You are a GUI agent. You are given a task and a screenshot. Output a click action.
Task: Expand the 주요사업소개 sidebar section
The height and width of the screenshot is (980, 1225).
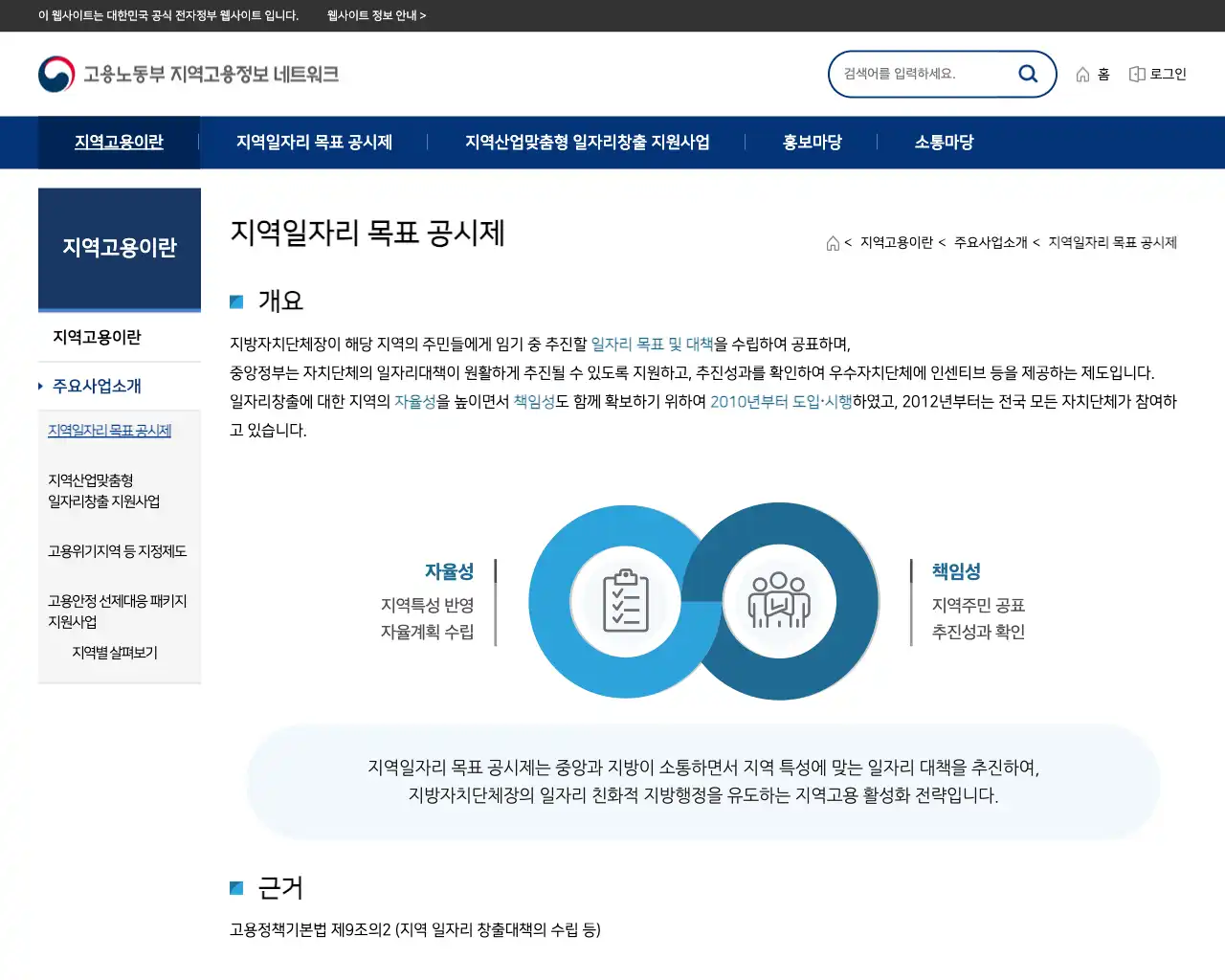click(95, 386)
